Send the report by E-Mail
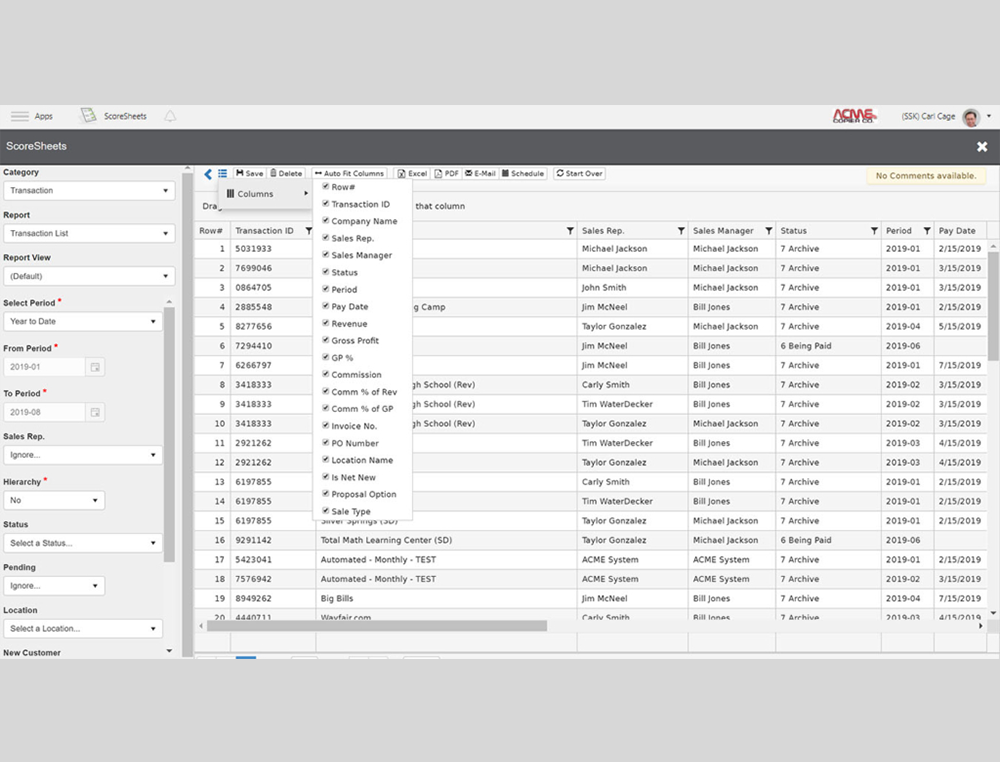This screenshot has width=1000, height=762. [480, 173]
